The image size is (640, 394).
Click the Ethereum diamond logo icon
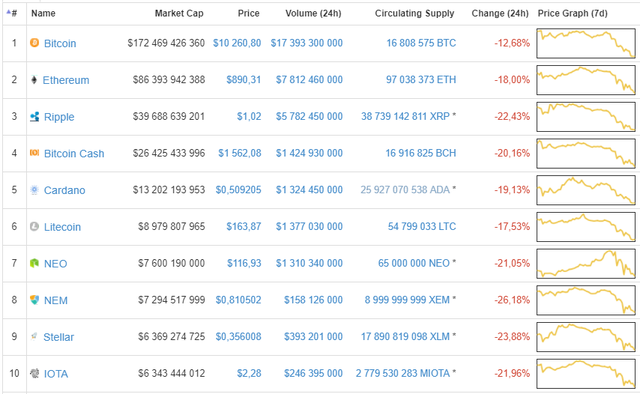(34, 80)
